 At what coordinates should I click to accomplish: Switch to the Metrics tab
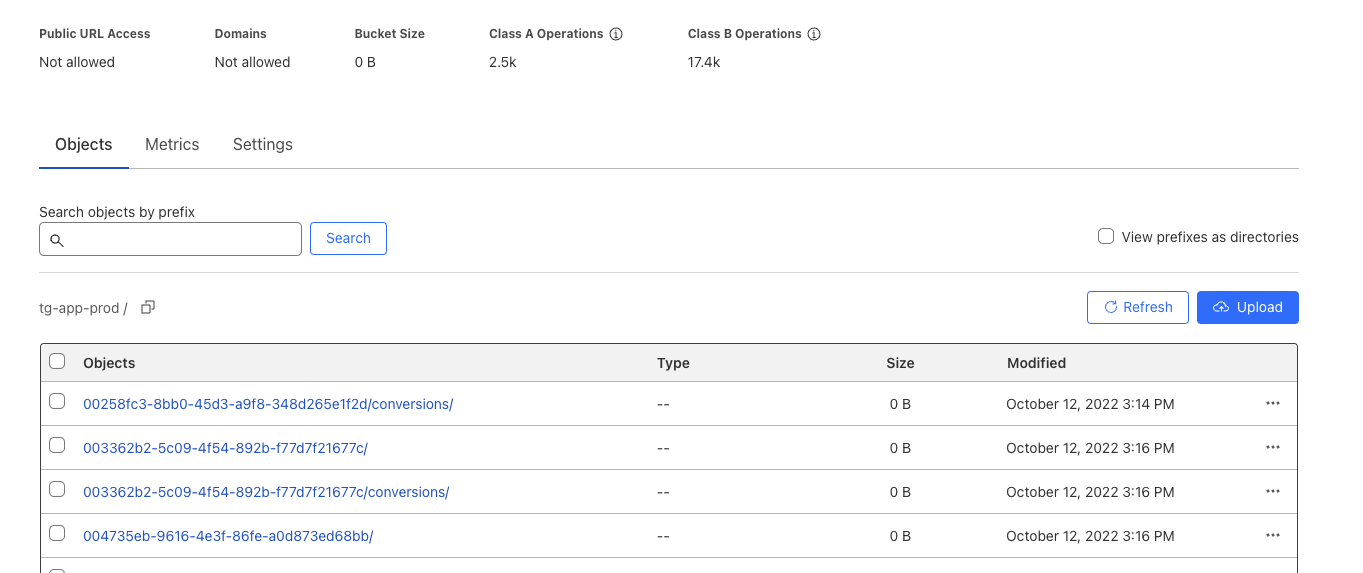pos(172,145)
